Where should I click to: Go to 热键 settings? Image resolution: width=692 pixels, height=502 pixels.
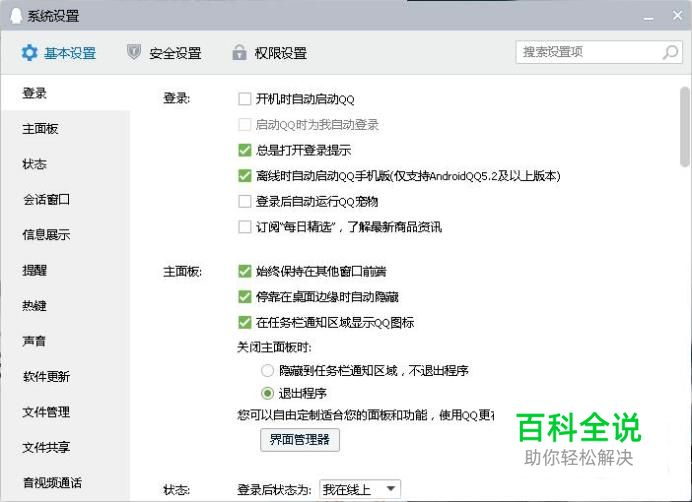(x=66, y=306)
